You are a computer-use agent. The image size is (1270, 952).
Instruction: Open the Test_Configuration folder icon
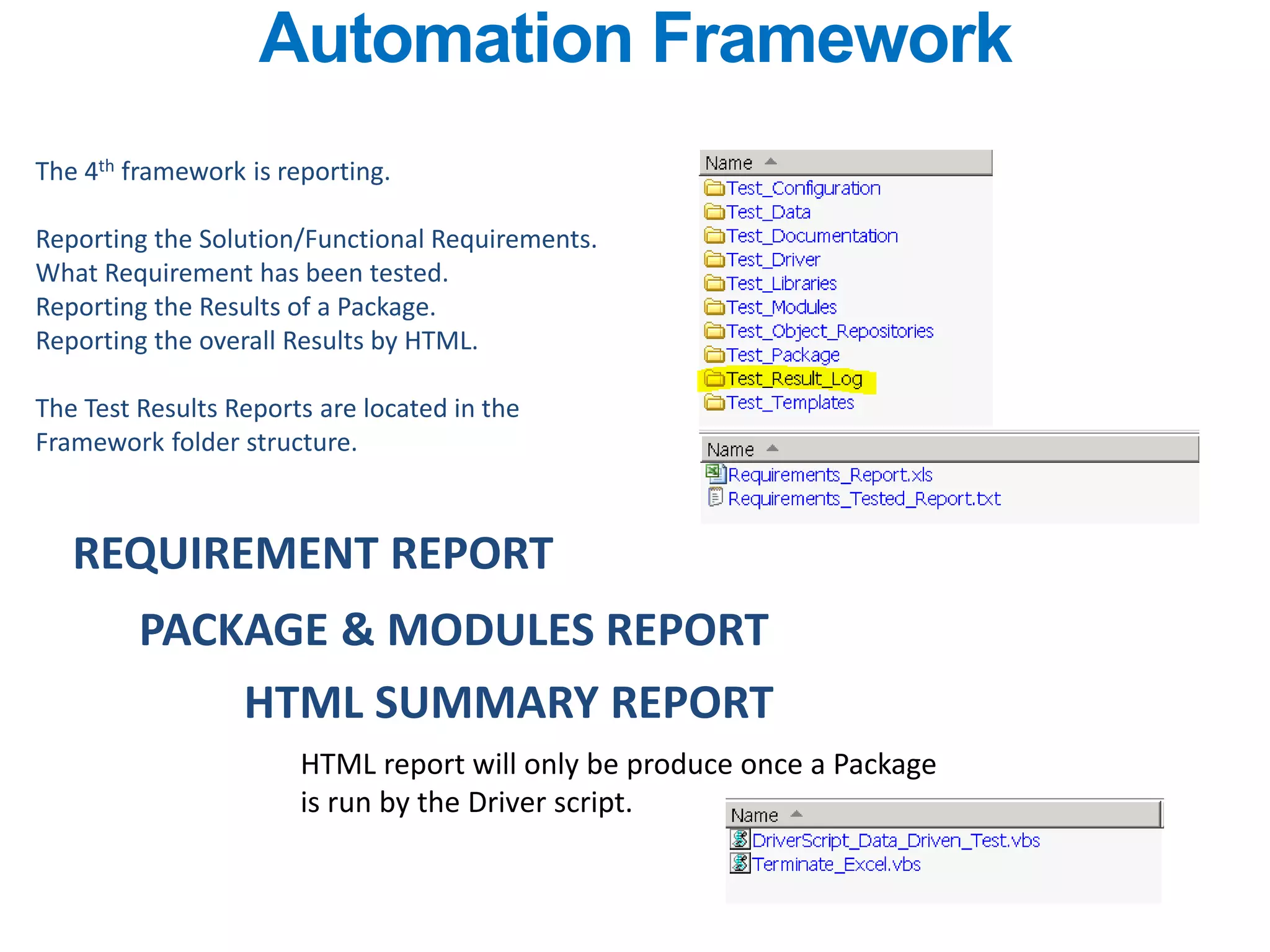714,188
